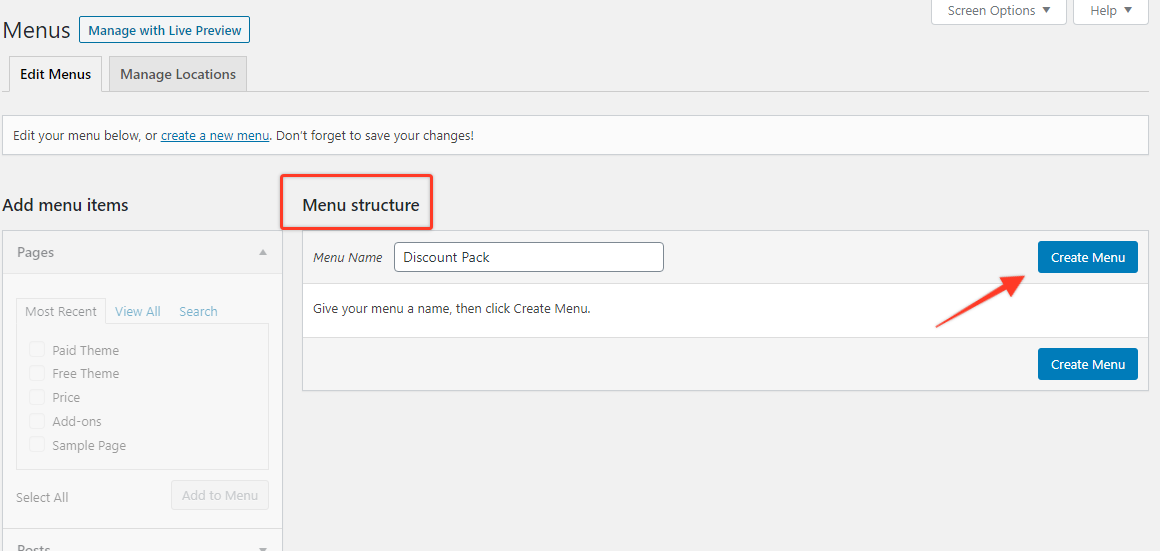Click the top Create Menu button
This screenshot has width=1160, height=551.
[x=1088, y=257]
